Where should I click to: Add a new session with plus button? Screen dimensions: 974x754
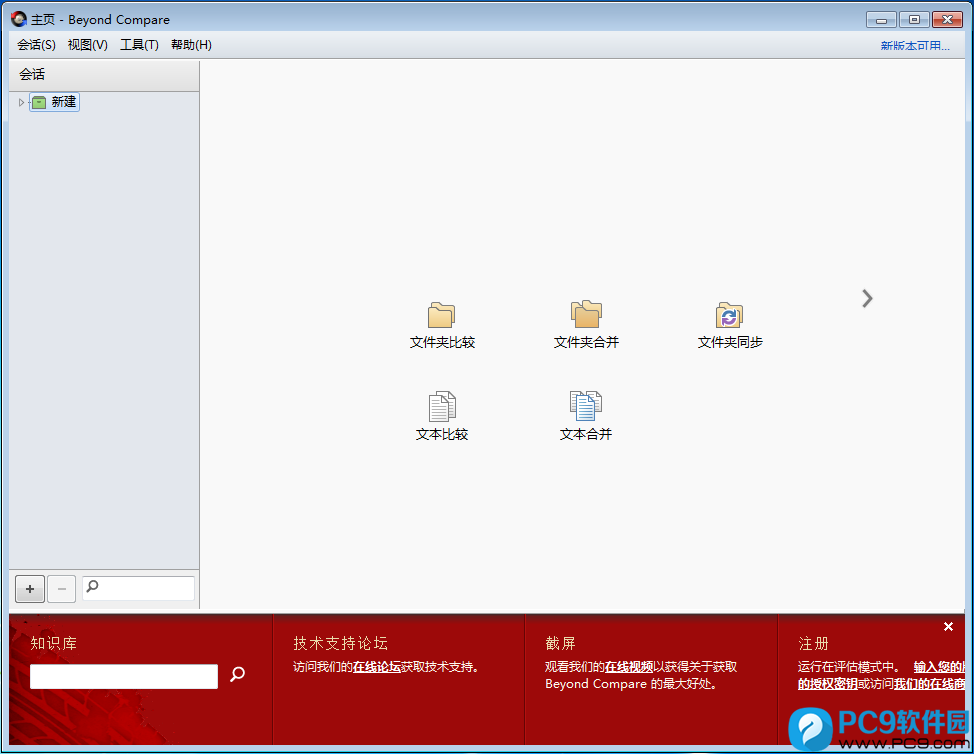30,589
